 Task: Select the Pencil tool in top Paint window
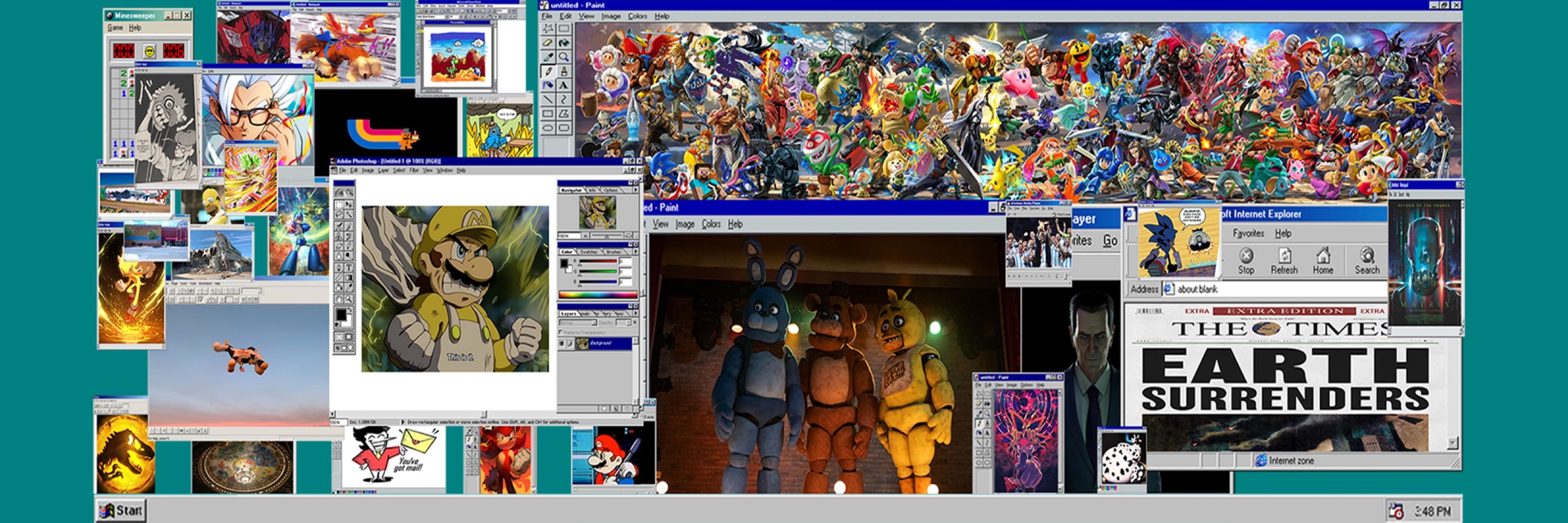pyautogui.click(x=548, y=71)
